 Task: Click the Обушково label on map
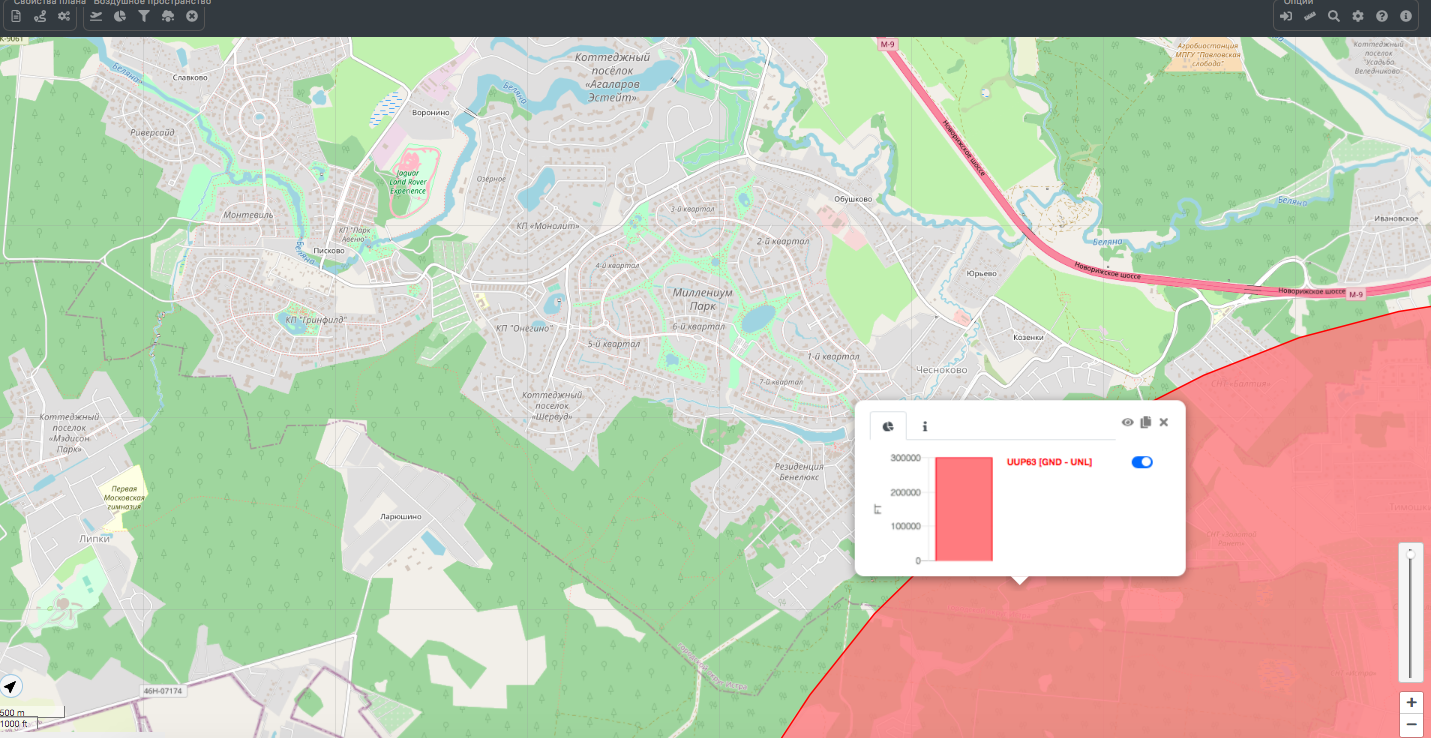pyautogui.click(x=853, y=198)
